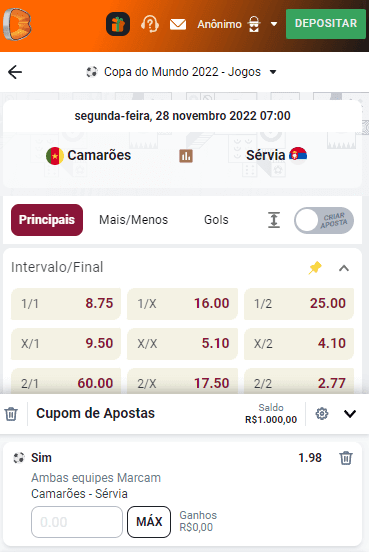Open the headset support help icon
Image resolution: width=369 pixels, height=552 pixels.
pos(150,24)
